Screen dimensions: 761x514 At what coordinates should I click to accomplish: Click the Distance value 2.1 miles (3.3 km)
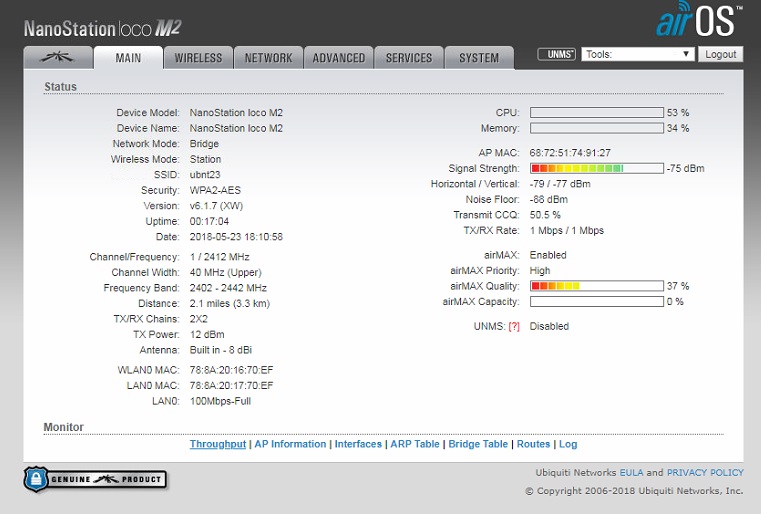[230, 303]
